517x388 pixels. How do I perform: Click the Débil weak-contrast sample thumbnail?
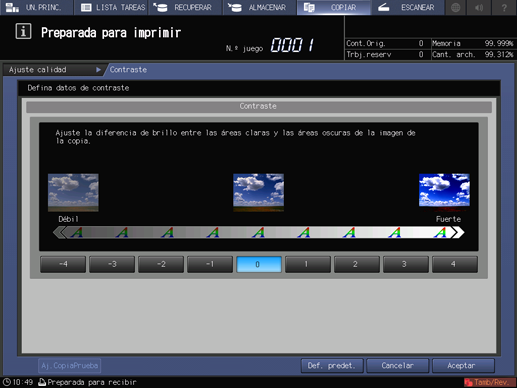point(73,192)
